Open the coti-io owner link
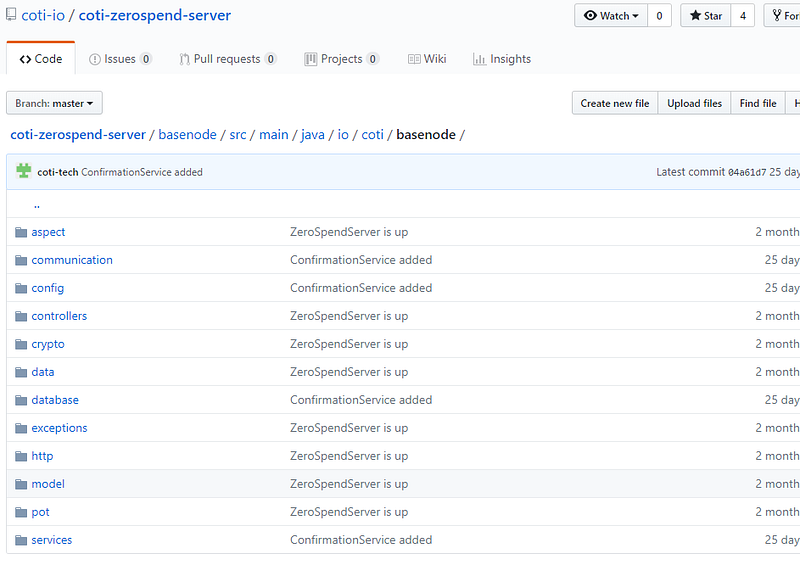The image size is (800, 565). pyautogui.click(x=43, y=15)
